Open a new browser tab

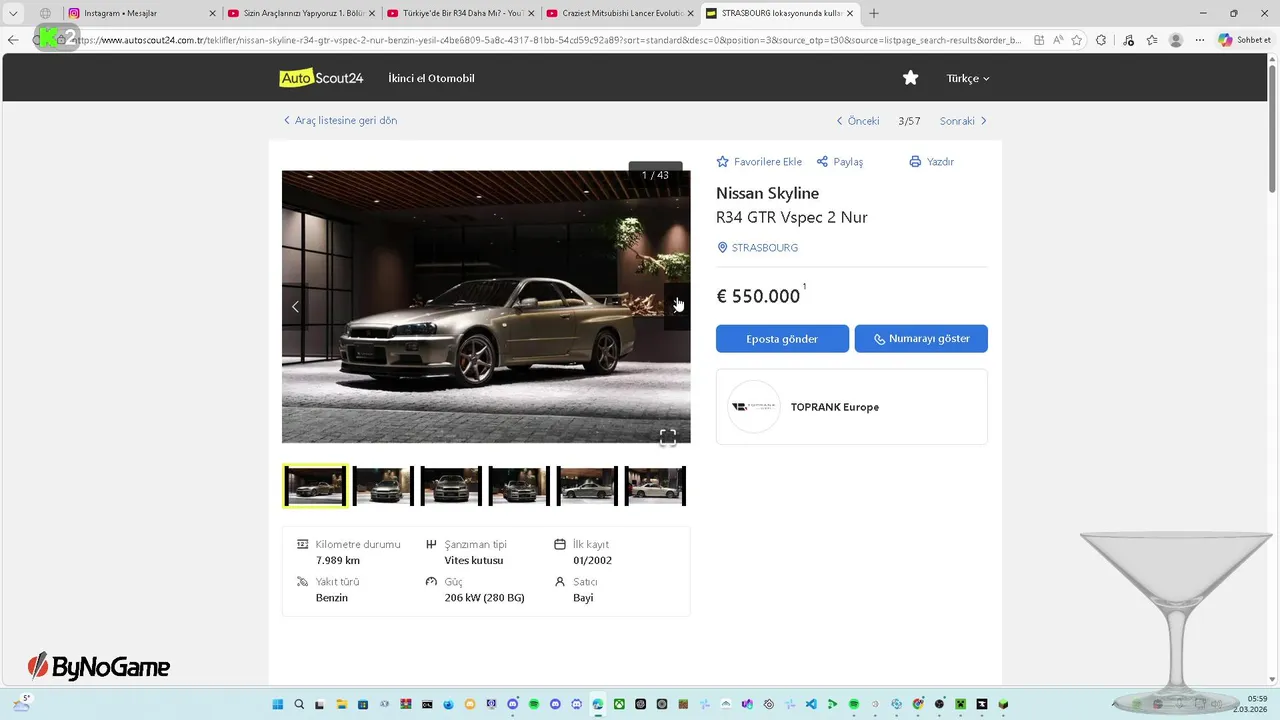(874, 13)
